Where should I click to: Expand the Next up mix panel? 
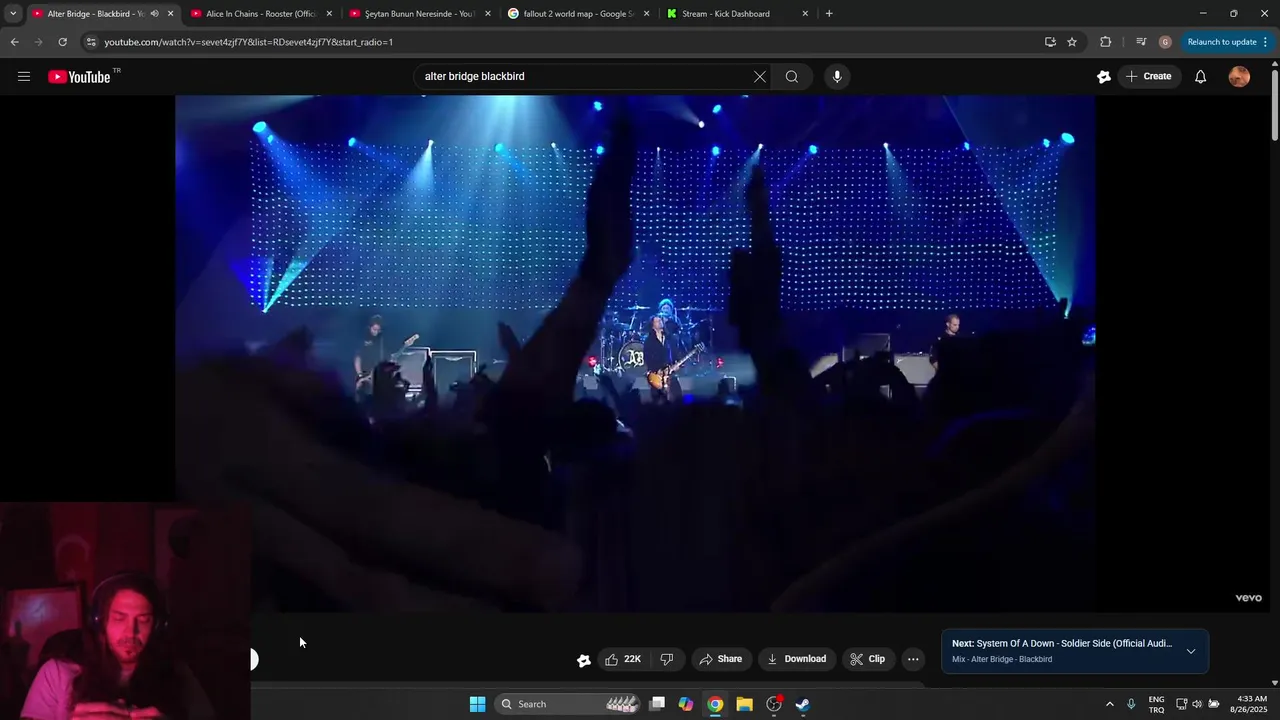point(1191,651)
